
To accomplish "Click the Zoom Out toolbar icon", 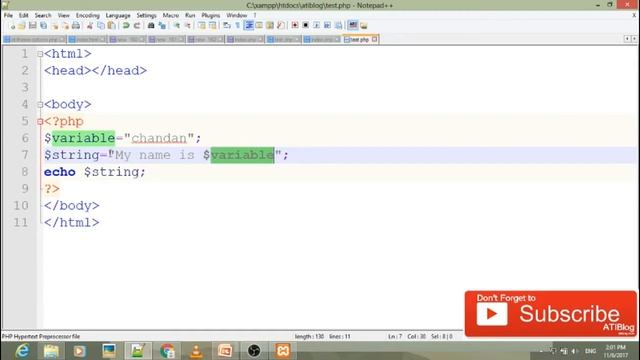I will pyautogui.click(x=188, y=25).
